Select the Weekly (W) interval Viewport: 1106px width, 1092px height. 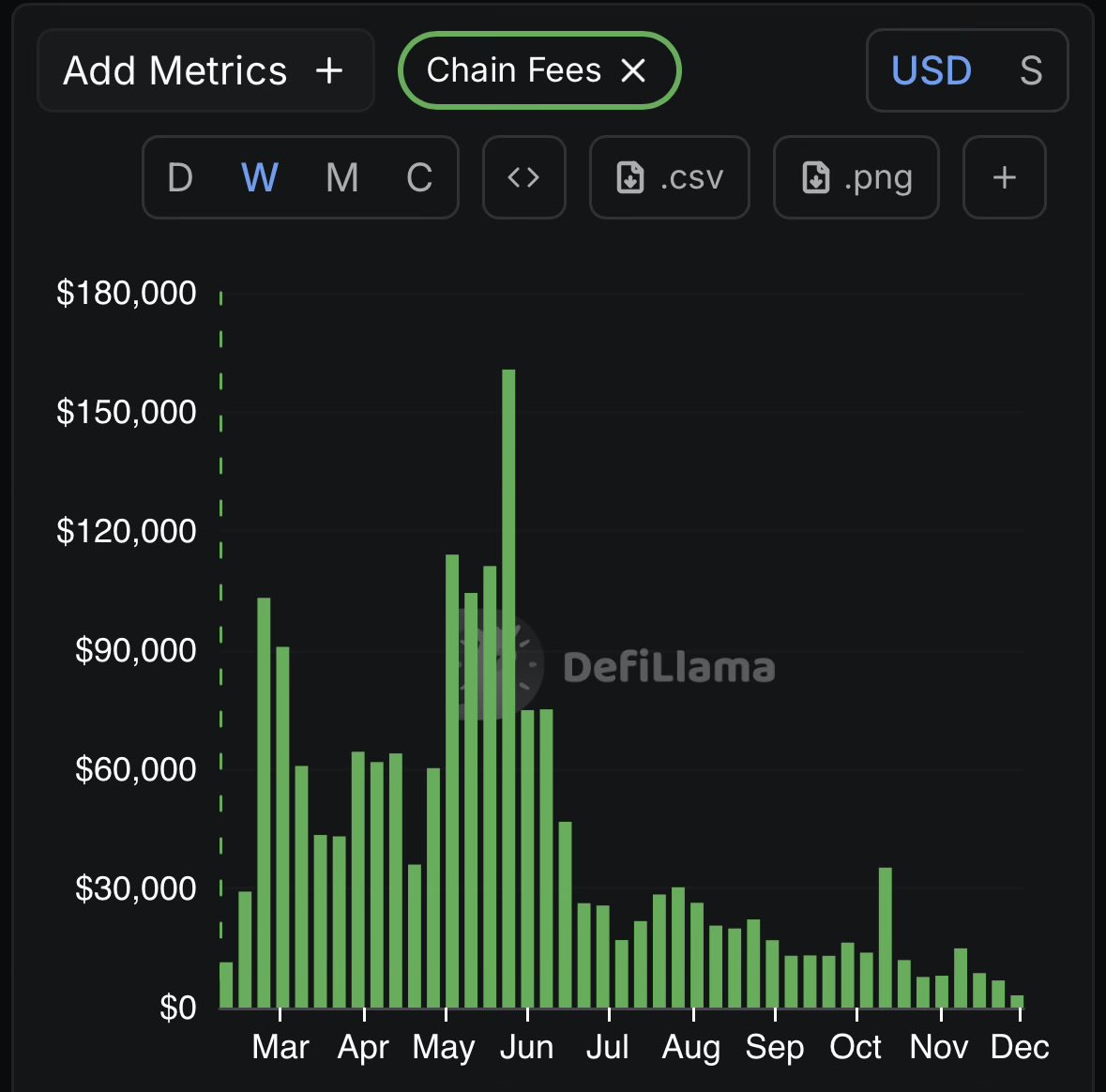(x=260, y=177)
